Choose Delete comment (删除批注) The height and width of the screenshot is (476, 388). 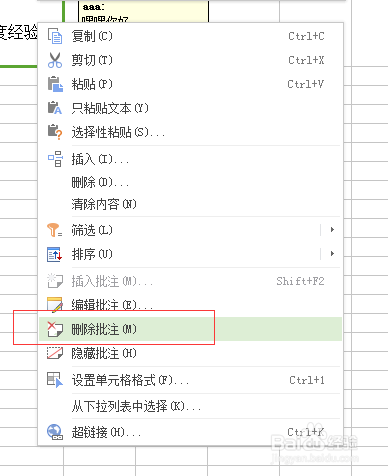(x=191, y=329)
